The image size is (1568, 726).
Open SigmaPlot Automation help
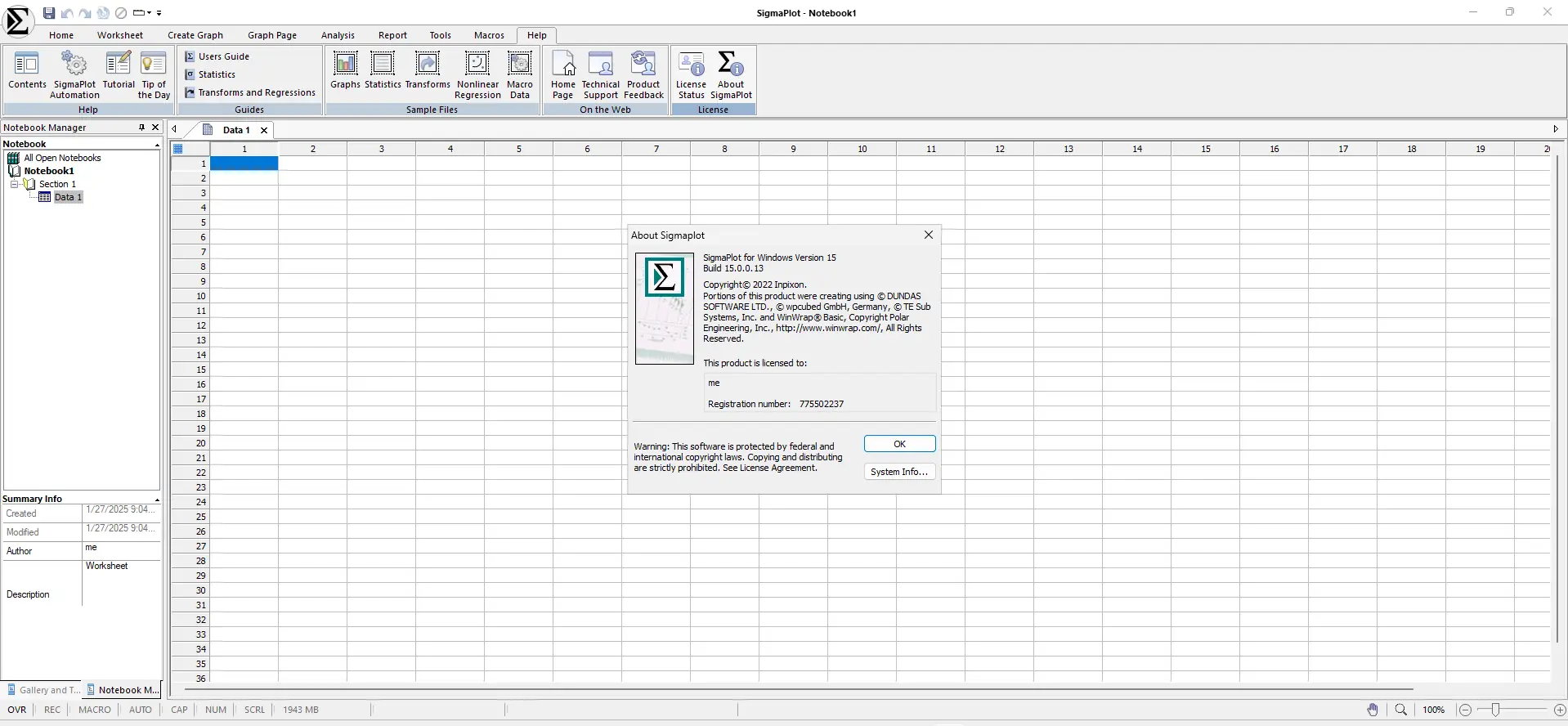(x=74, y=74)
